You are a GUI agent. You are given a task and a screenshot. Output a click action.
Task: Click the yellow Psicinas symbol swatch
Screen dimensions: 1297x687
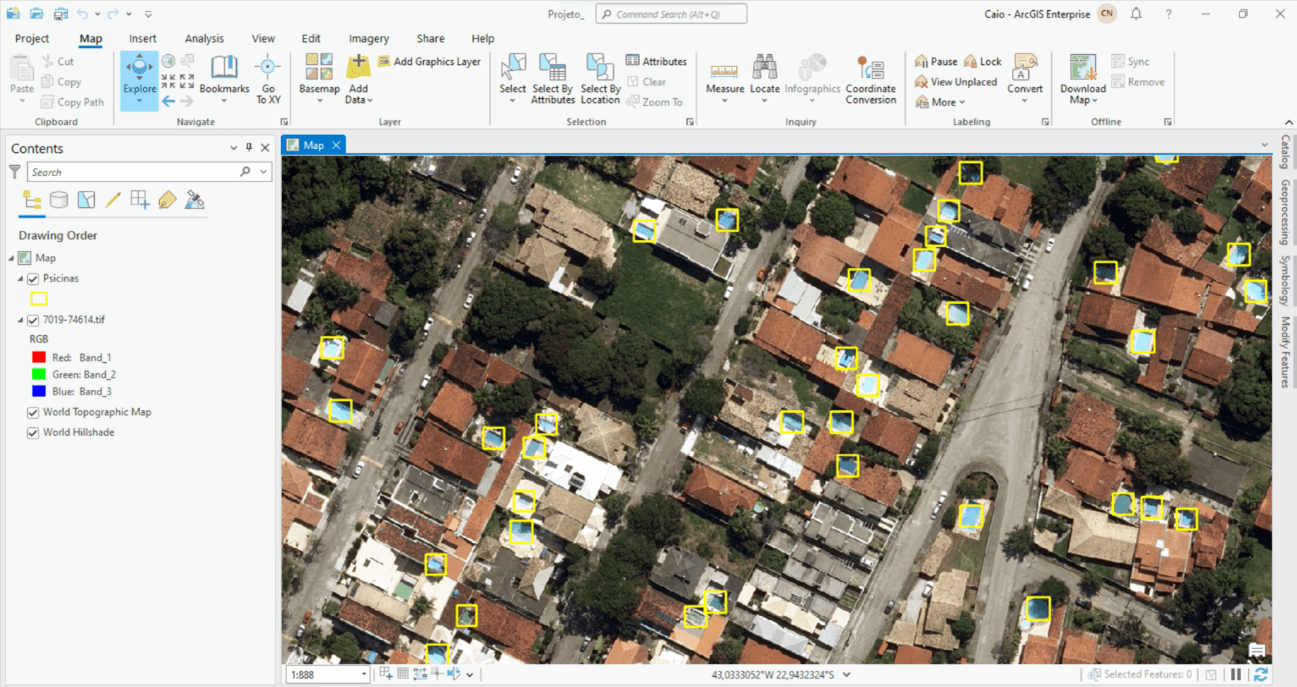click(x=39, y=299)
